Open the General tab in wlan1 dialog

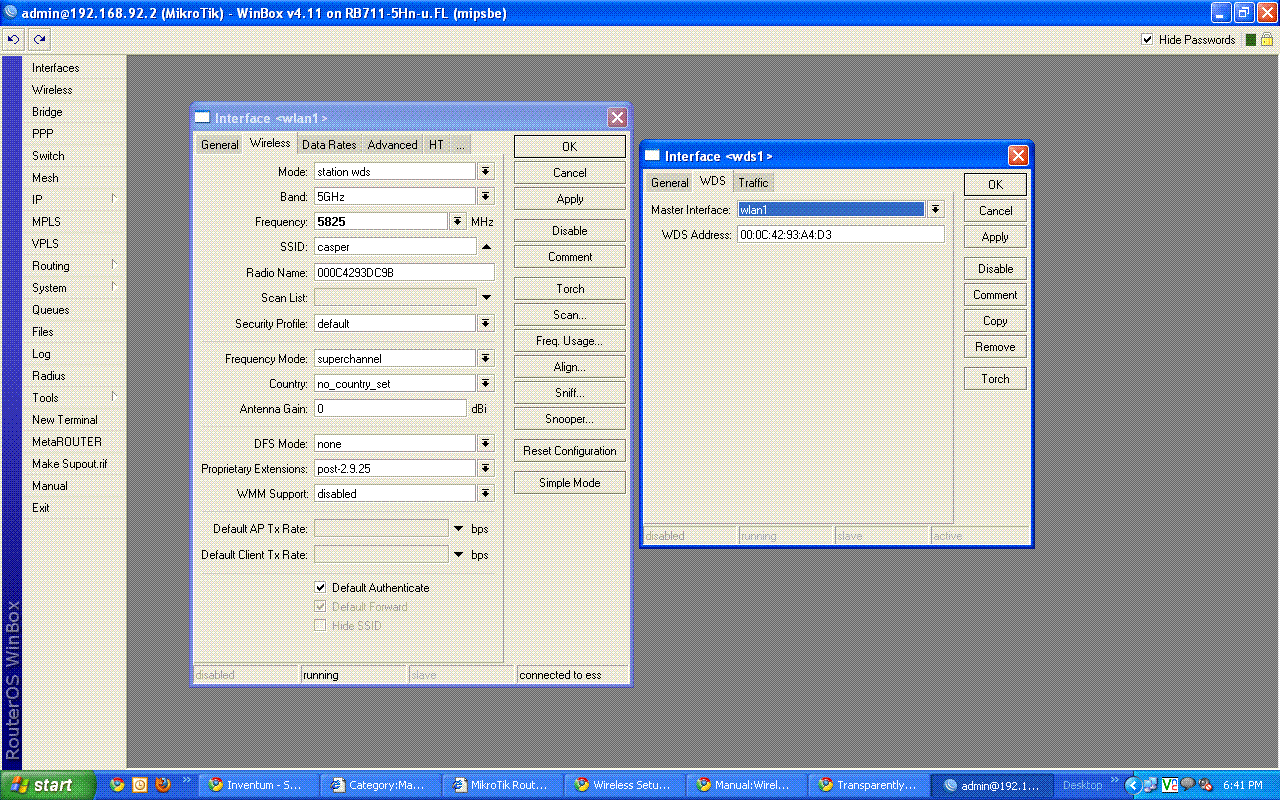point(219,145)
